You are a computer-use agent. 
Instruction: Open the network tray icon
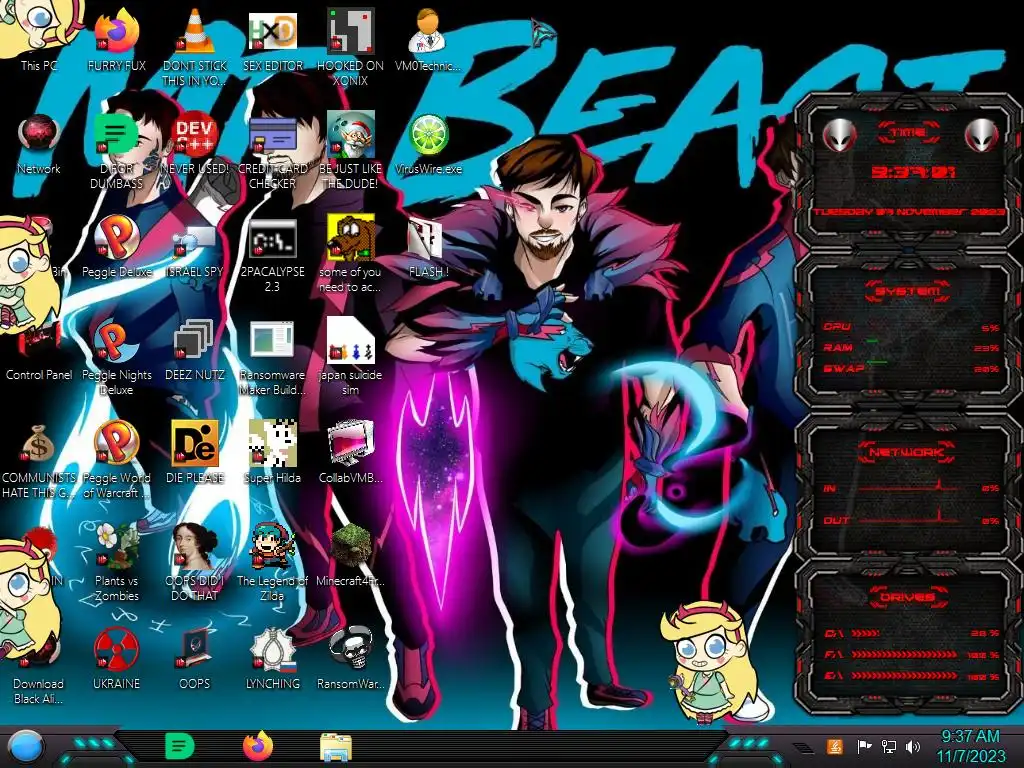click(x=889, y=747)
